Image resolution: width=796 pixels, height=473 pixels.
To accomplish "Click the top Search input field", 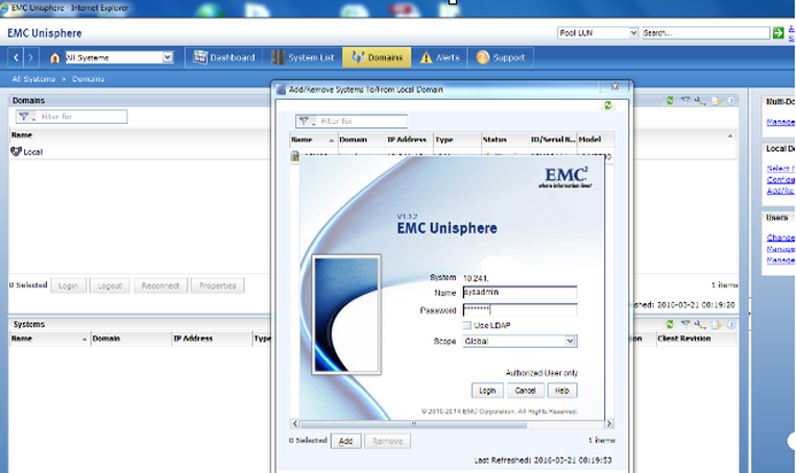I will [x=706, y=33].
